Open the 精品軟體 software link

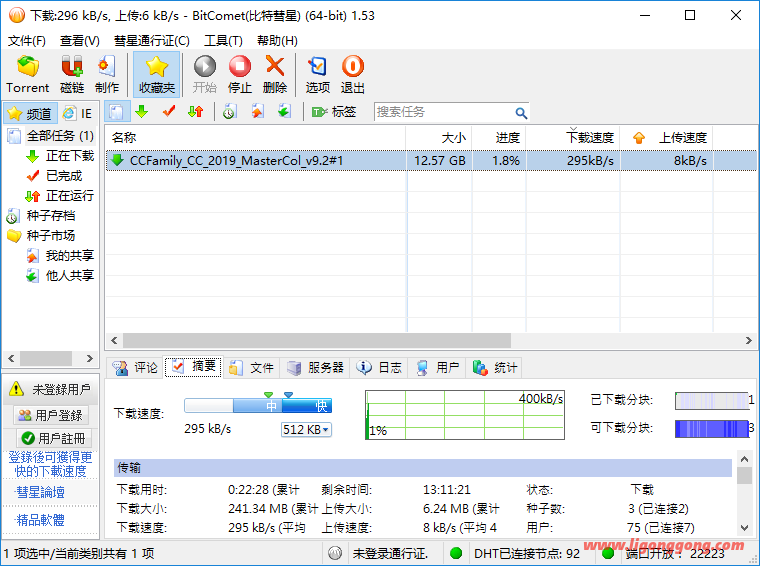point(40,520)
